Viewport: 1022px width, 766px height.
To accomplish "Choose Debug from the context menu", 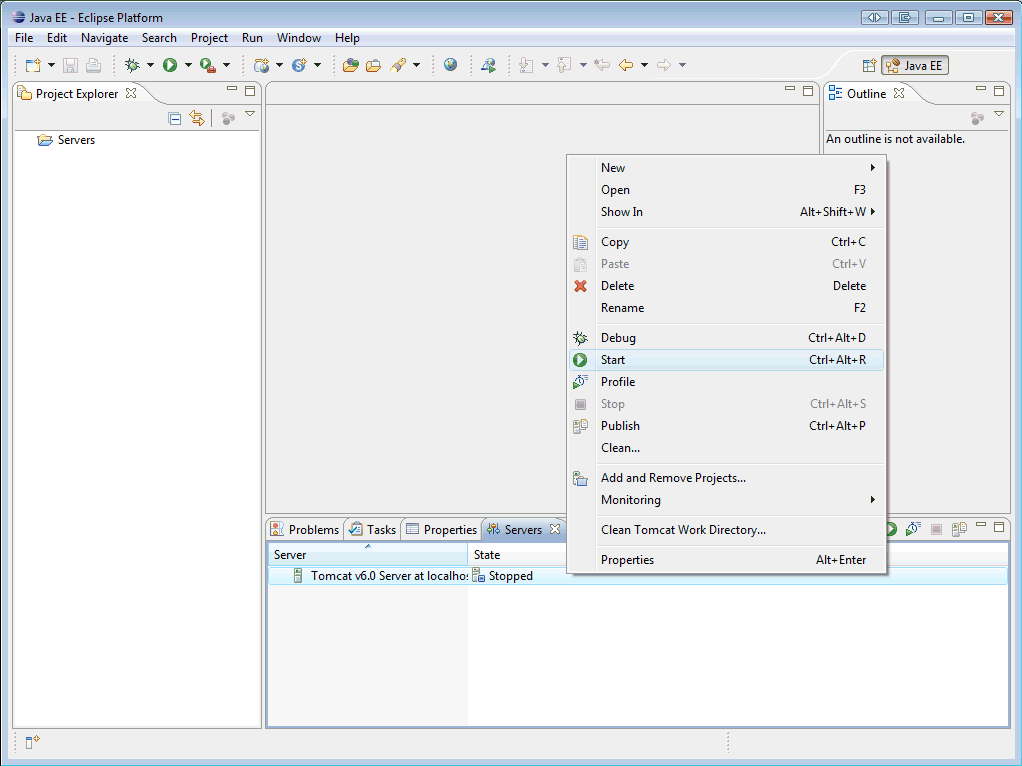I will (727, 338).
